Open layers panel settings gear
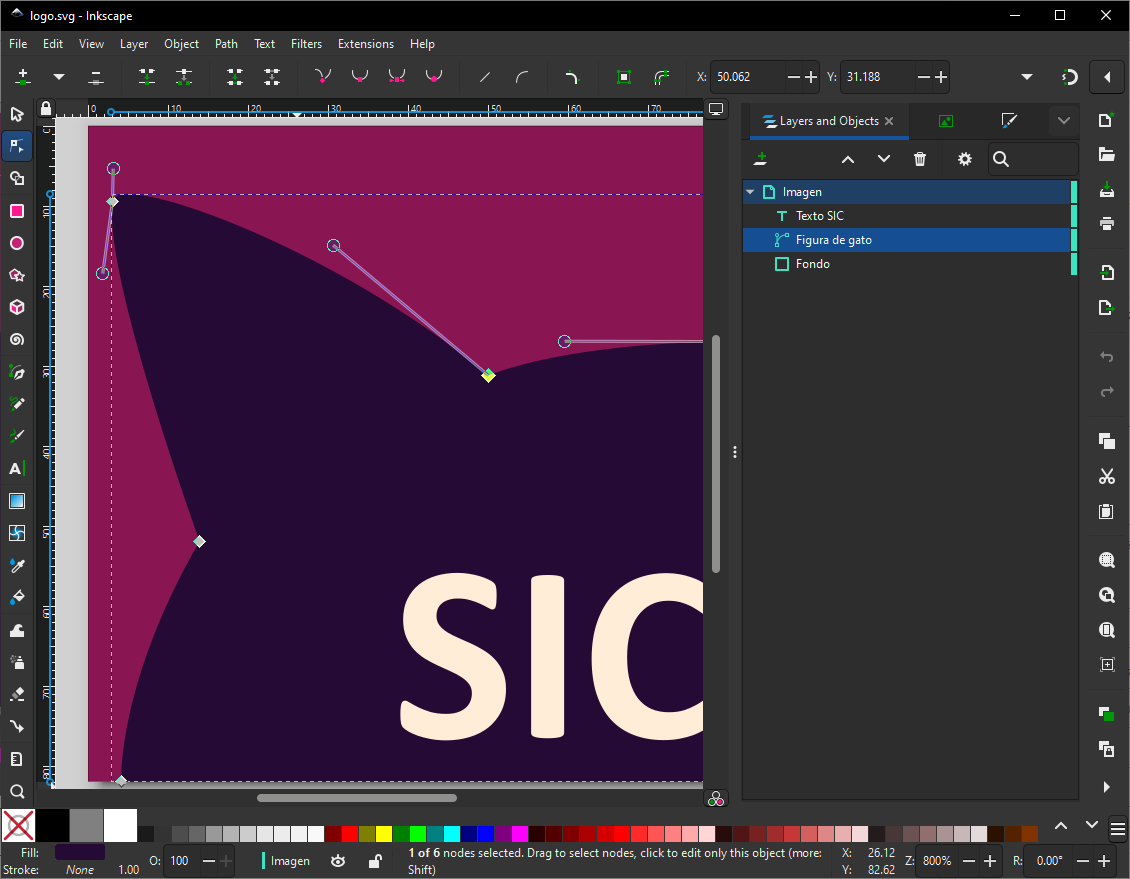 tap(964, 159)
